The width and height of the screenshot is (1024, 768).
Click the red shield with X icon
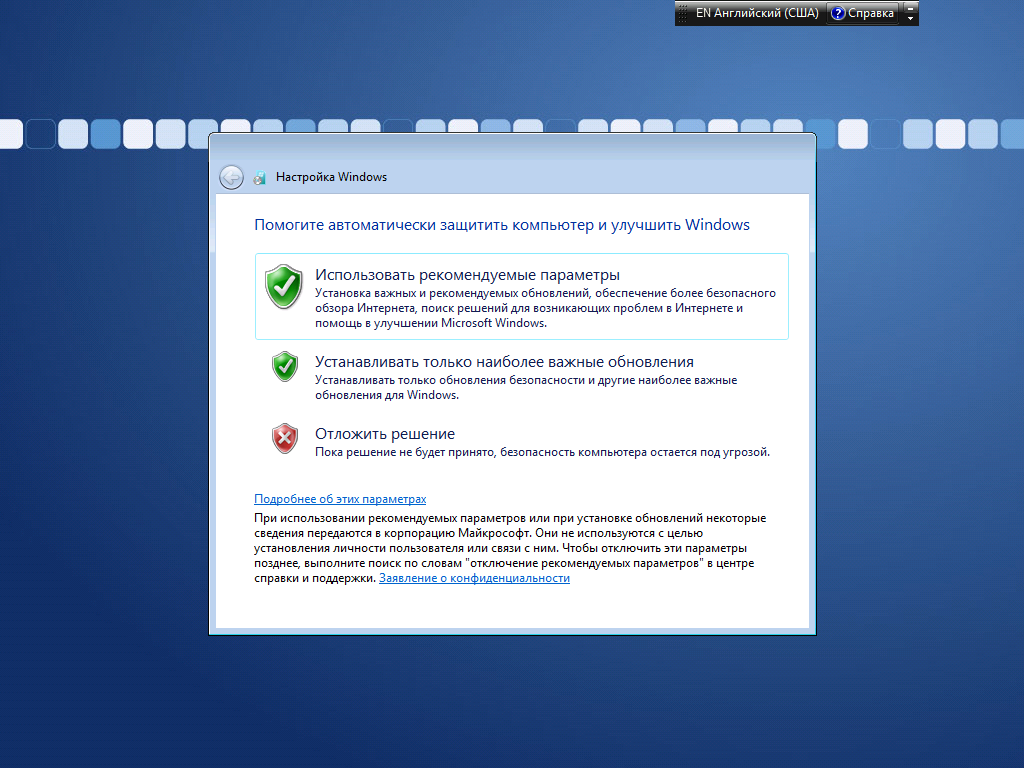(285, 438)
